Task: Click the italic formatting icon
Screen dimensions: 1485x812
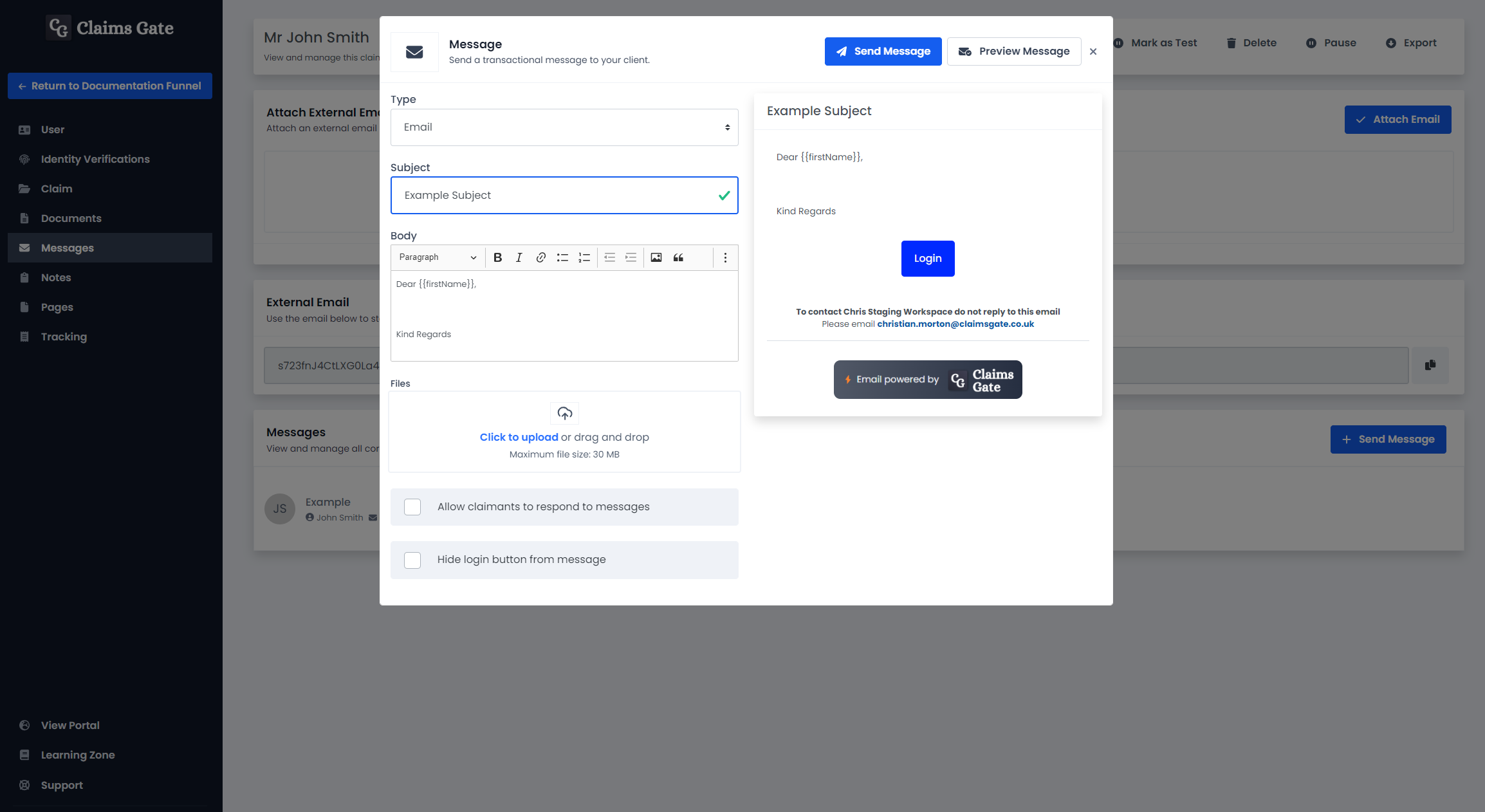Action: coord(518,258)
